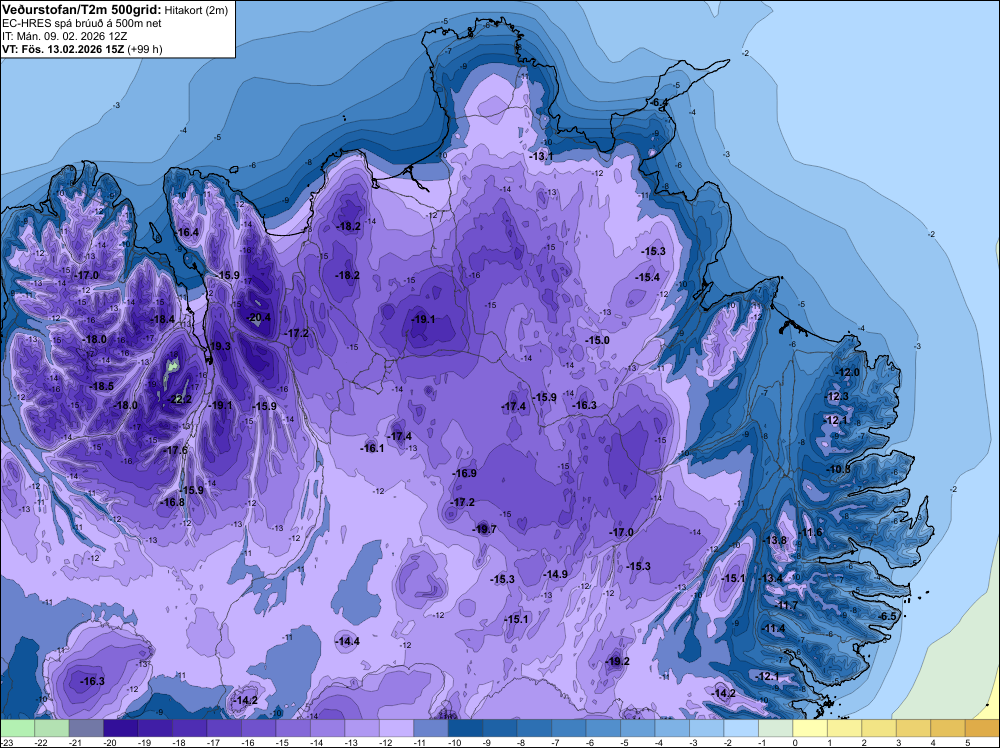
Task: Click the -12.3 temperature label
Action: point(837,397)
